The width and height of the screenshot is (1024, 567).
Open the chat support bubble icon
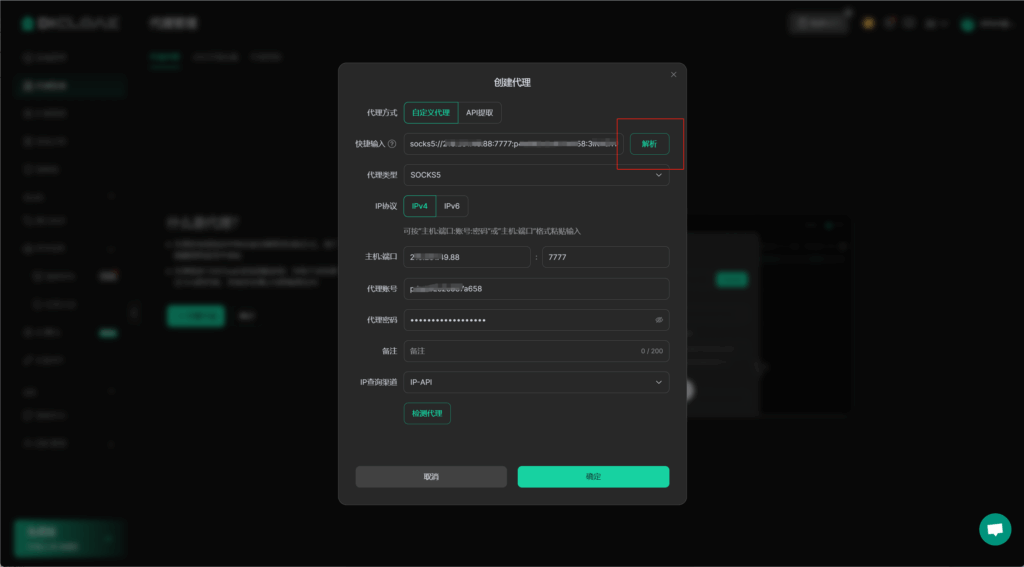click(x=994, y=529)
